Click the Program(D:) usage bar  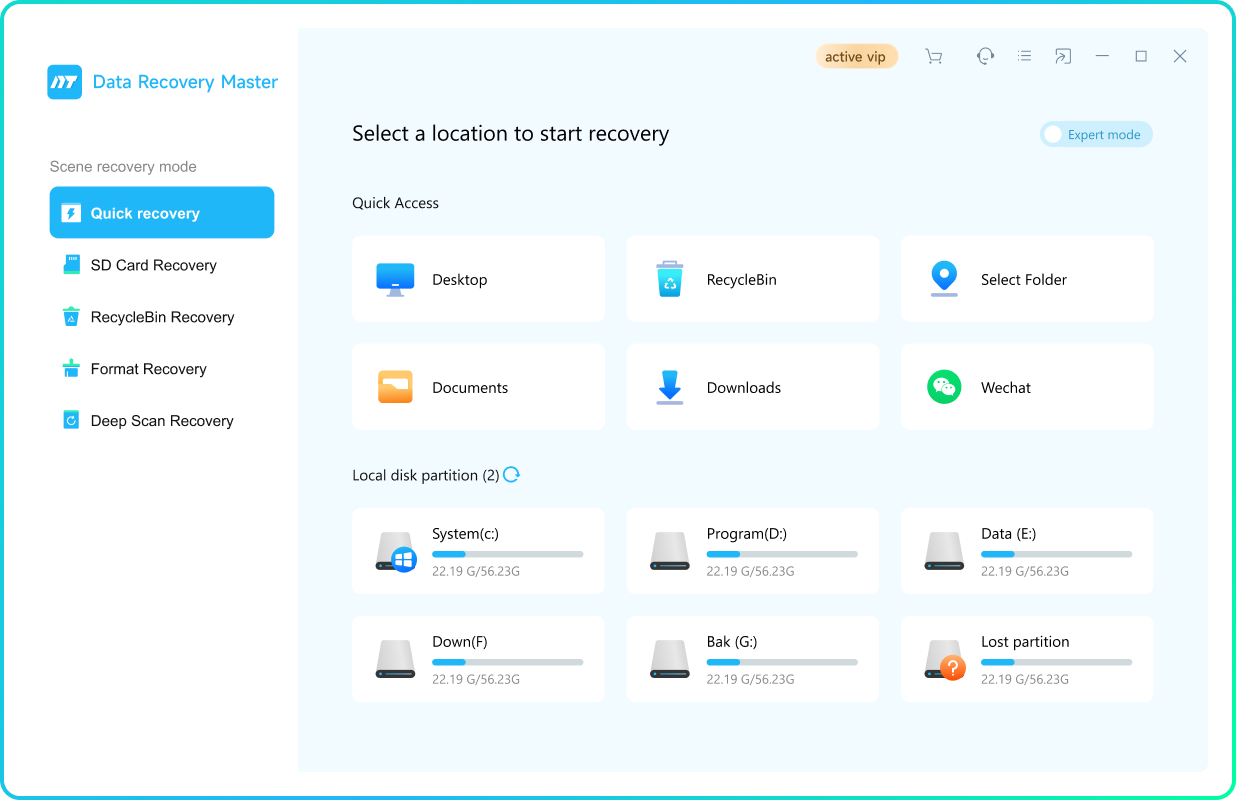[x=782, y=554]
